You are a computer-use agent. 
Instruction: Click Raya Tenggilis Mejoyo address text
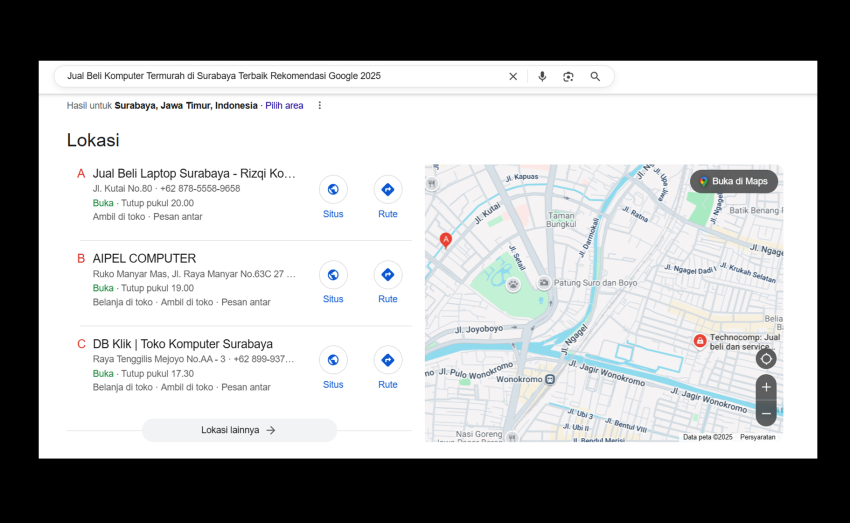point(159,359)
